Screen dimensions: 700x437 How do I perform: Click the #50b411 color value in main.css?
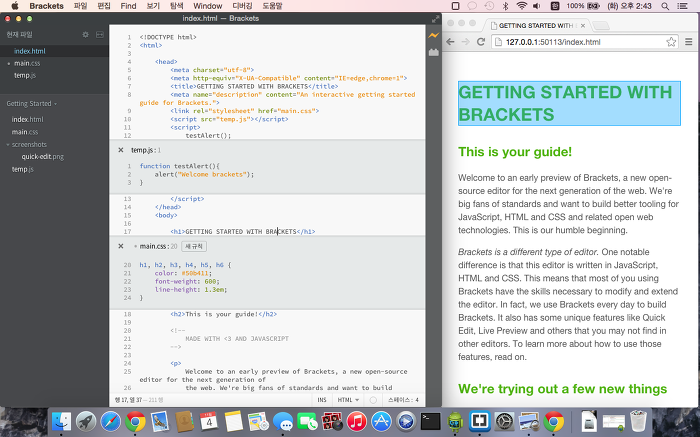(195, 273)
